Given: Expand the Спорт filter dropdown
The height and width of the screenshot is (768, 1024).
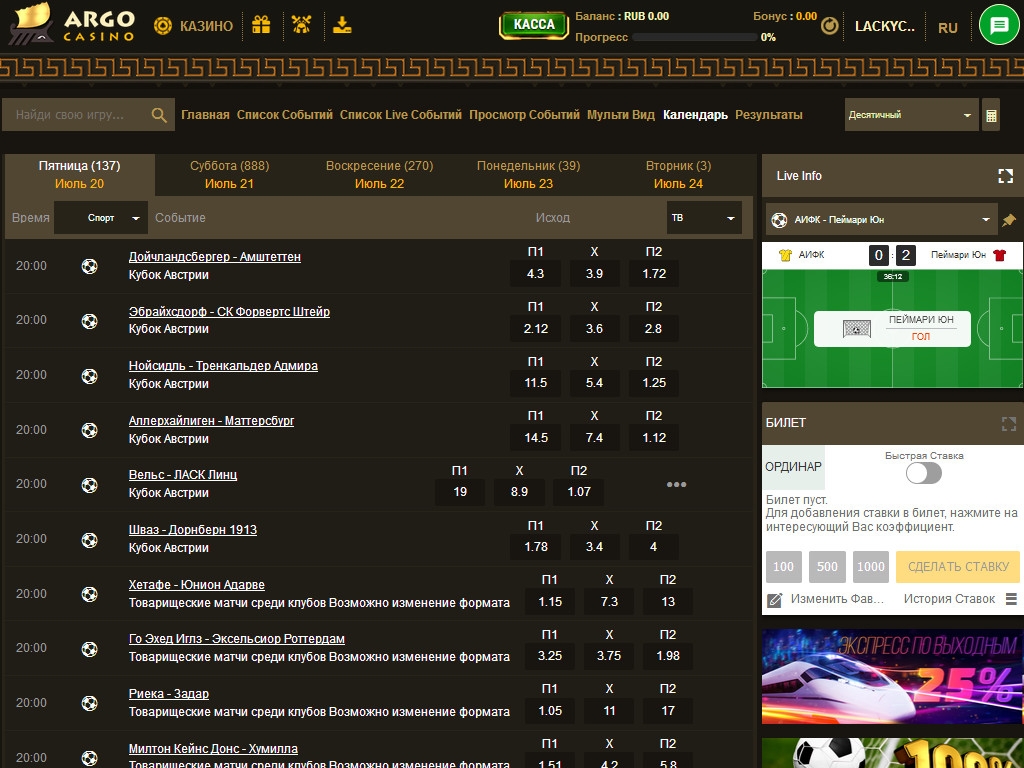Looking at the screenshot, I should 101,217.
